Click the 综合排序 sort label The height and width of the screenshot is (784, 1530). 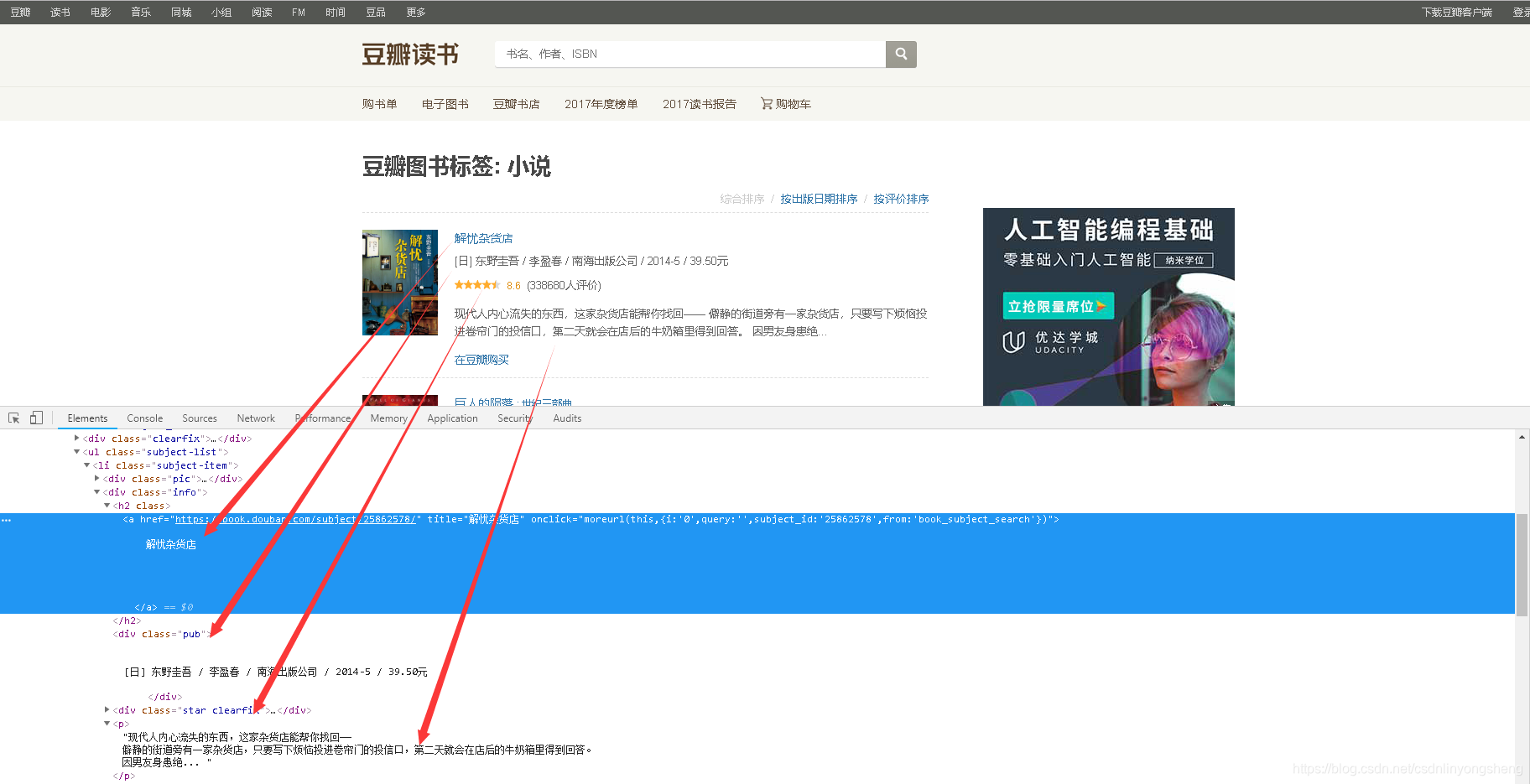(x=742, y=199)
